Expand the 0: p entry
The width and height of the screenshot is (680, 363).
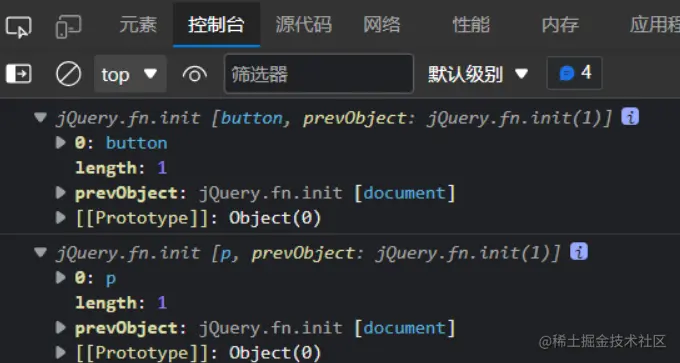click(x=61, y=277)
